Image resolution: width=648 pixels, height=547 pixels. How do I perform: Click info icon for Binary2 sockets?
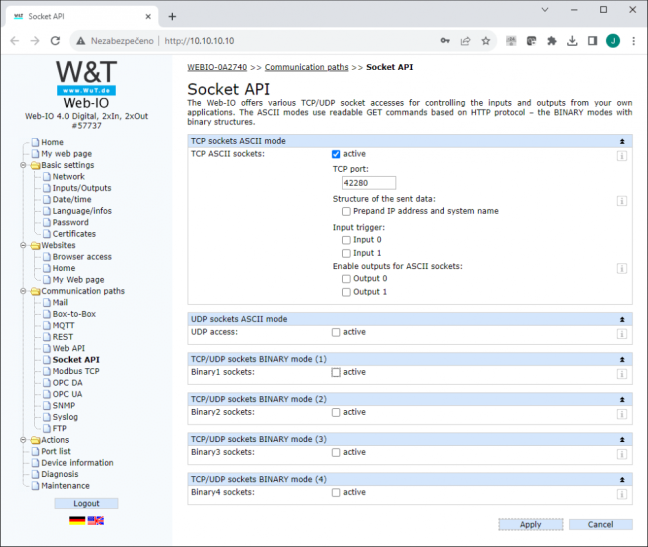coord(622,414)
